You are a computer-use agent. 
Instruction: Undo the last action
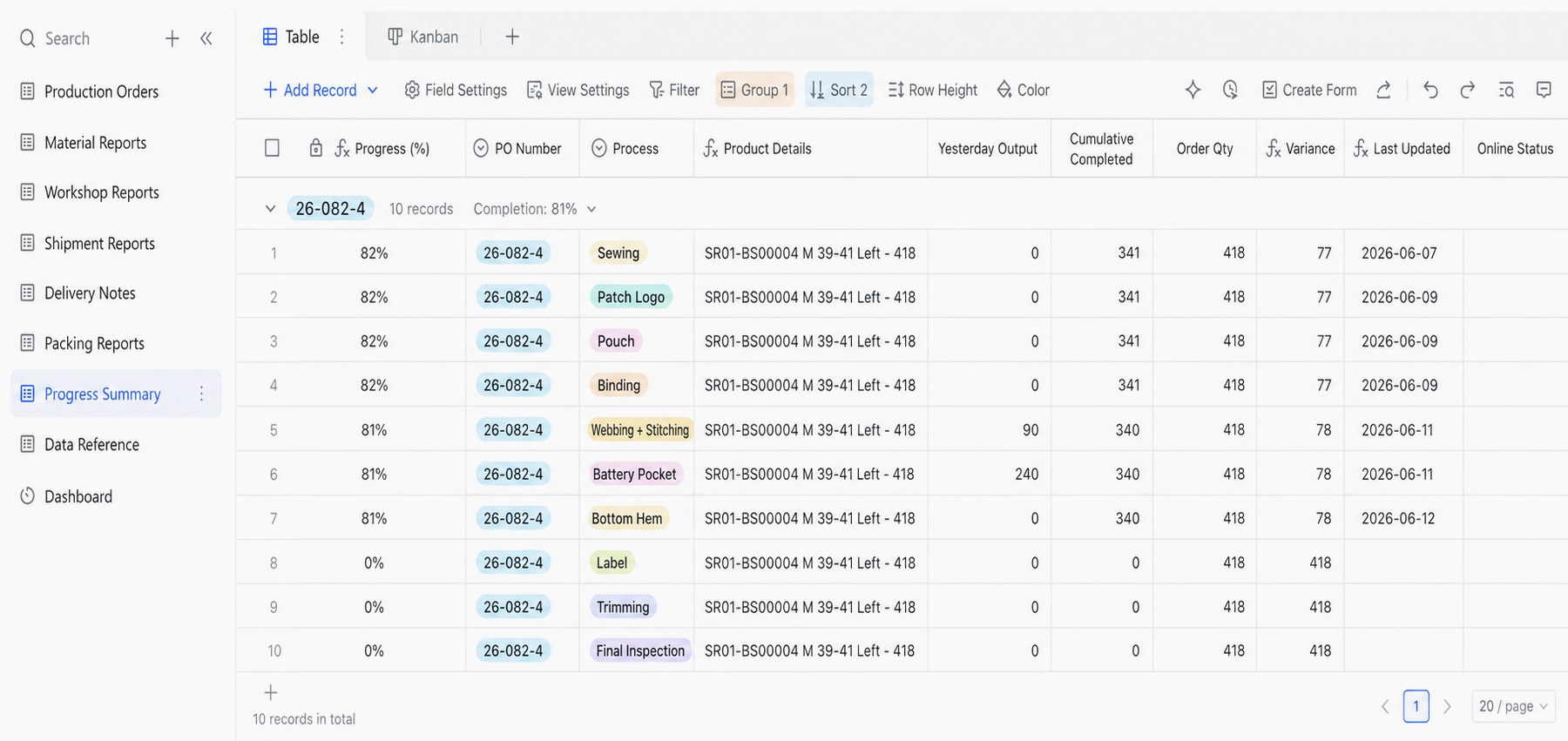pos(1430,90)
